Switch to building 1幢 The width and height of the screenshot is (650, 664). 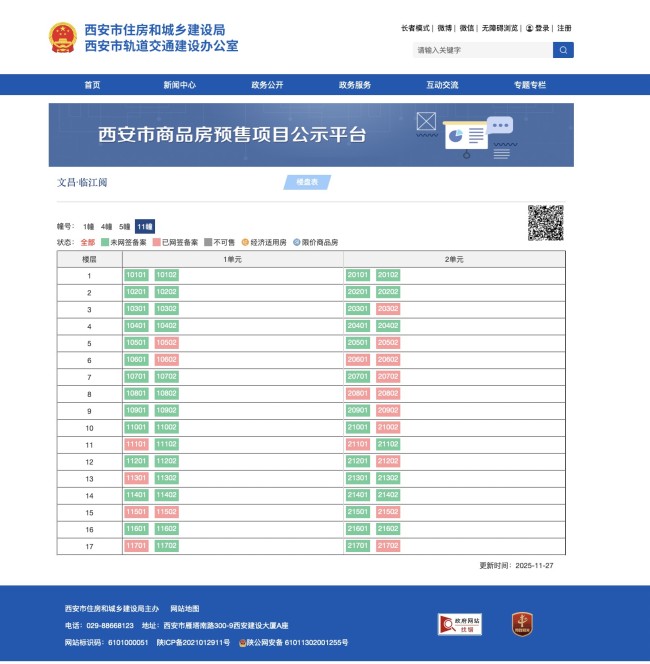point(89,227)
